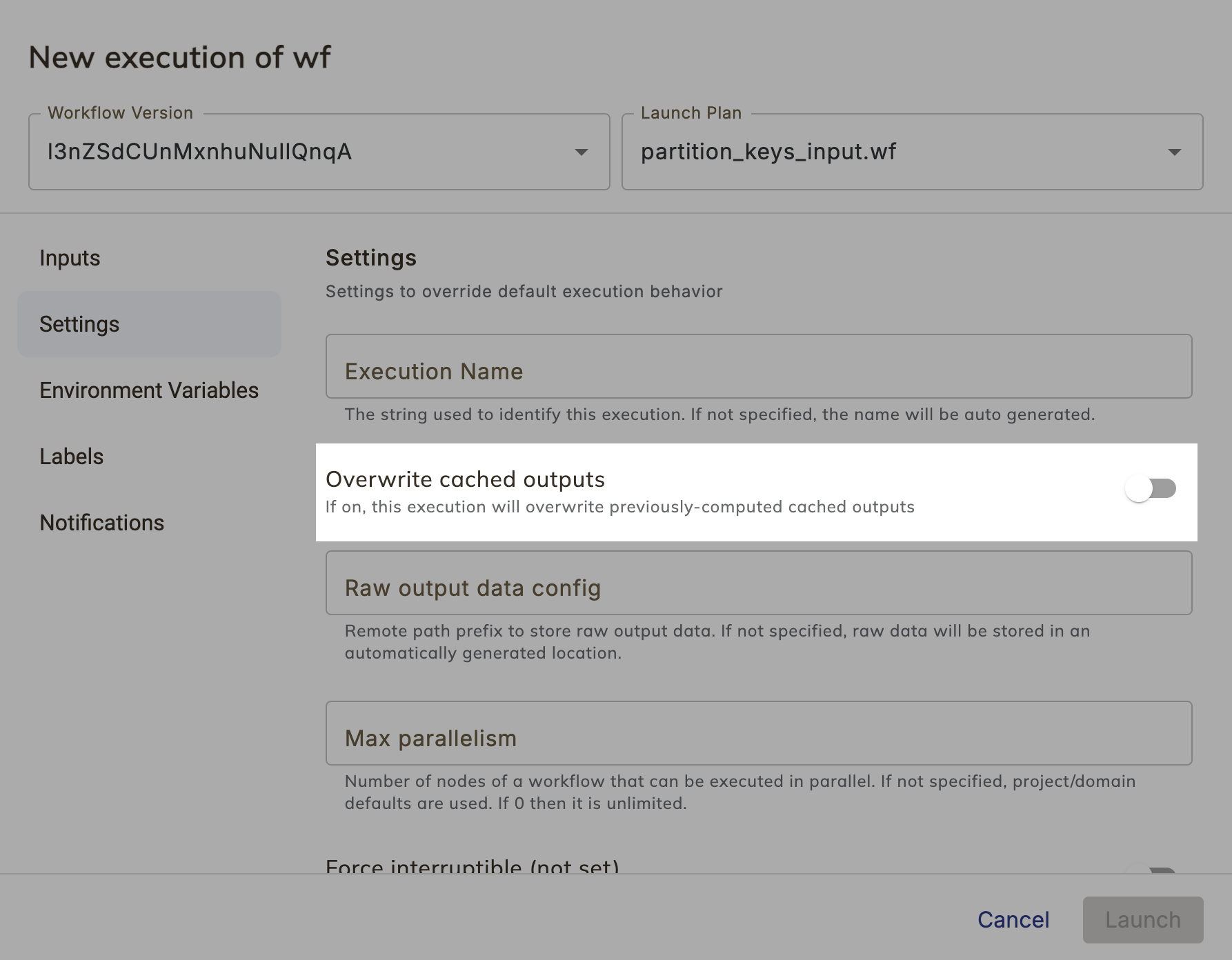Viewport: 1232px width, 960px height.
Task: Select the Settings sidebar item
Action: point(79,323)
